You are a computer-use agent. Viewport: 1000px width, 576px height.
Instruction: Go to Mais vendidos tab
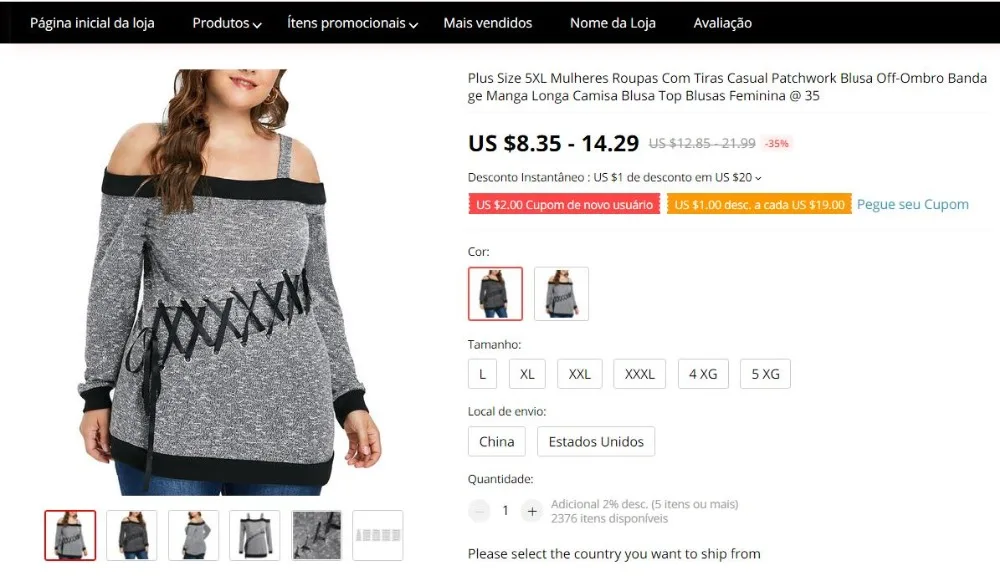[487, 23]
